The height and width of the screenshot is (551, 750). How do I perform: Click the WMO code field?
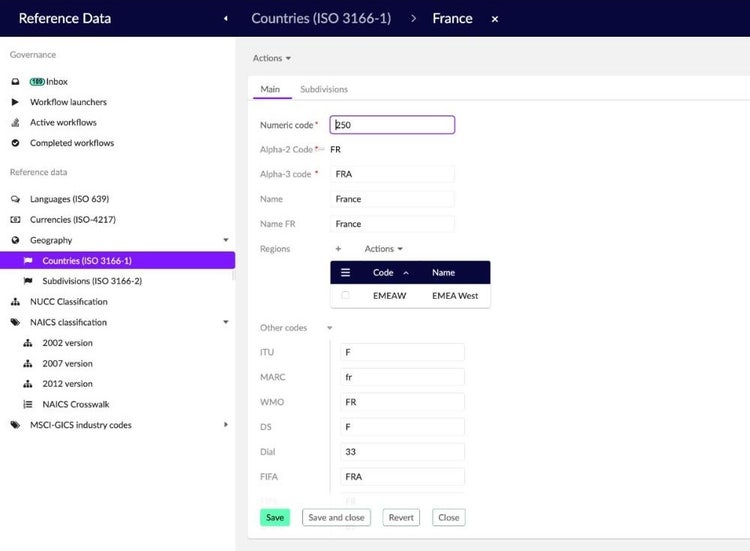402,402
